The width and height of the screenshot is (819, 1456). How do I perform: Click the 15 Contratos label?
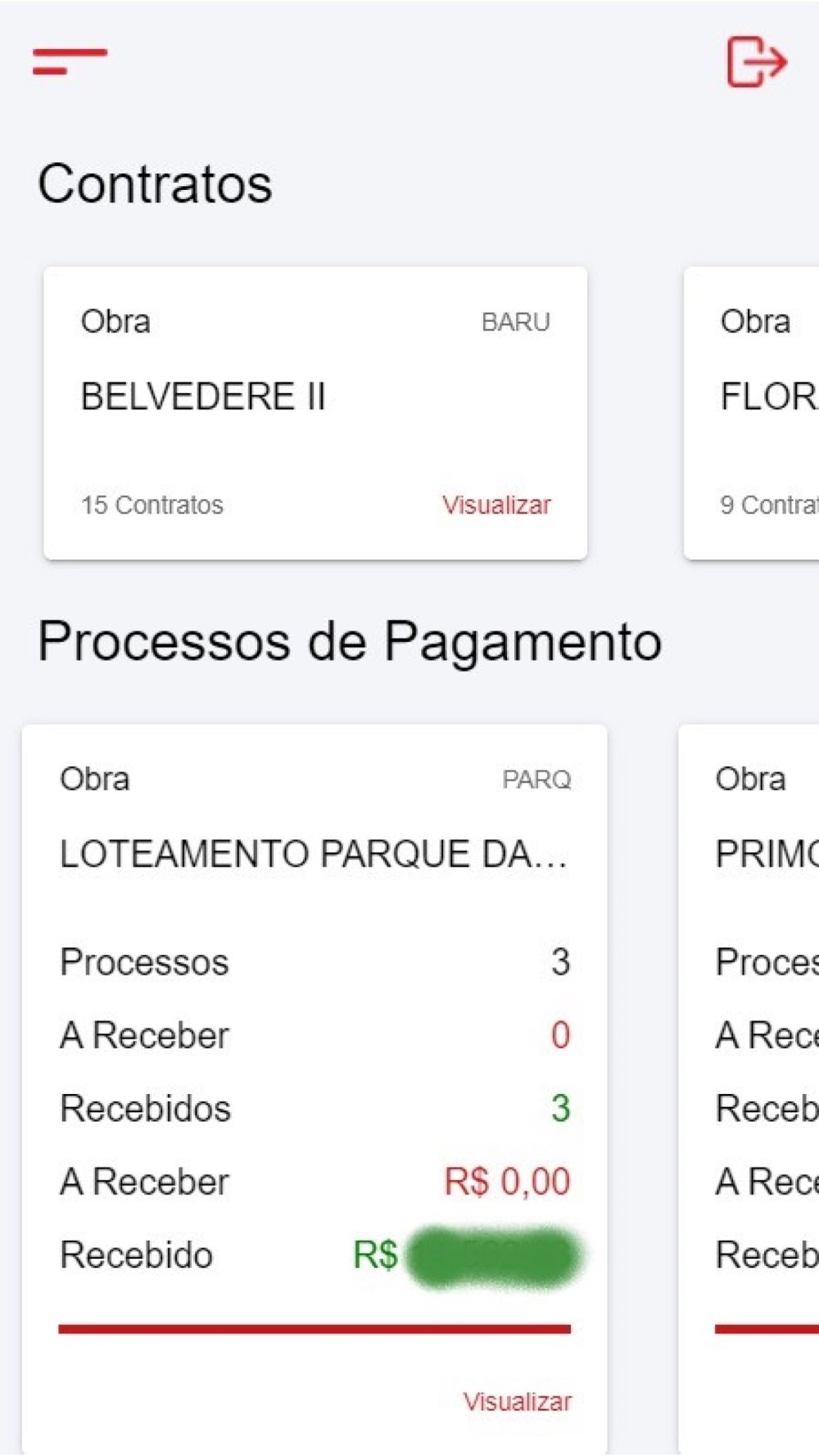152,505
